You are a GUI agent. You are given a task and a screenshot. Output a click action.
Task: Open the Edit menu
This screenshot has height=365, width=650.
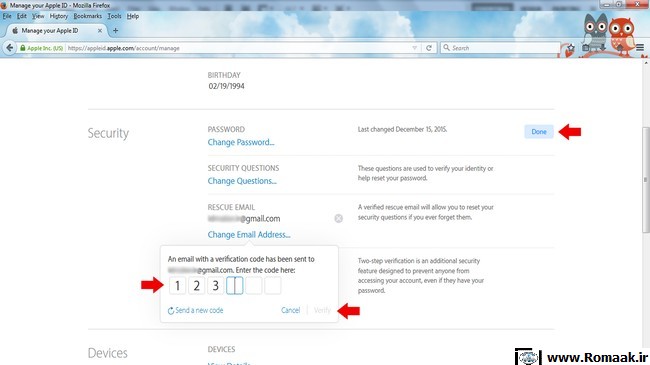coord(22,16)
